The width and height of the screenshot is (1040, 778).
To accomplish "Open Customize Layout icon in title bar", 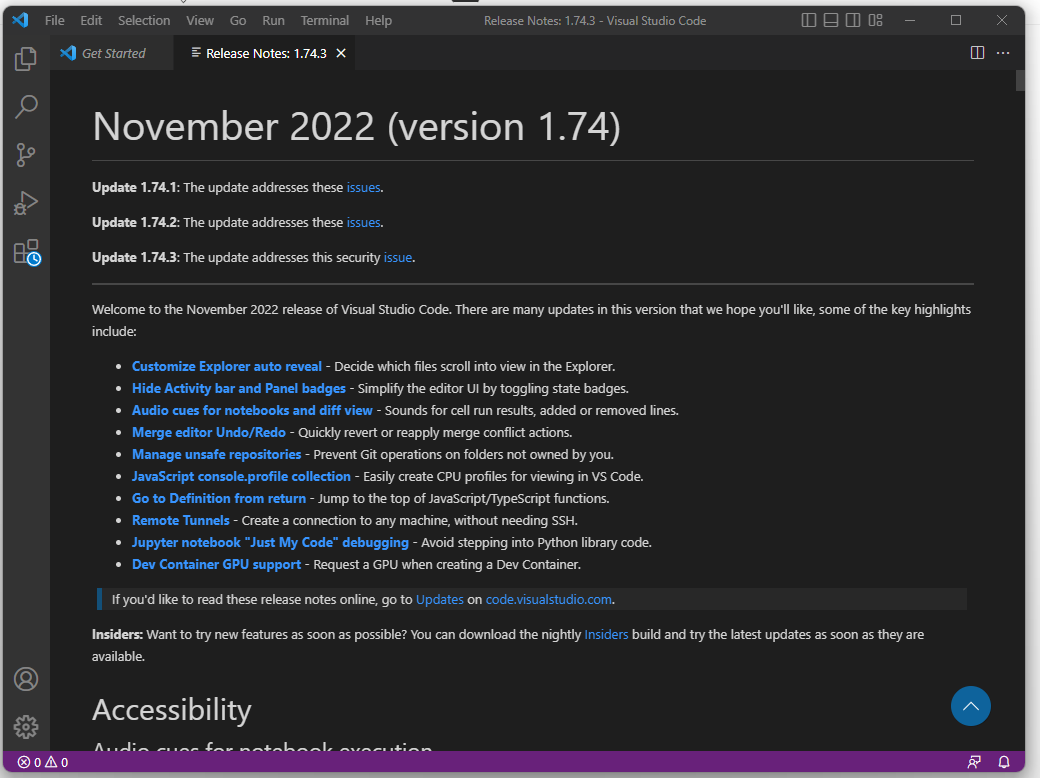I will [876, 21].
